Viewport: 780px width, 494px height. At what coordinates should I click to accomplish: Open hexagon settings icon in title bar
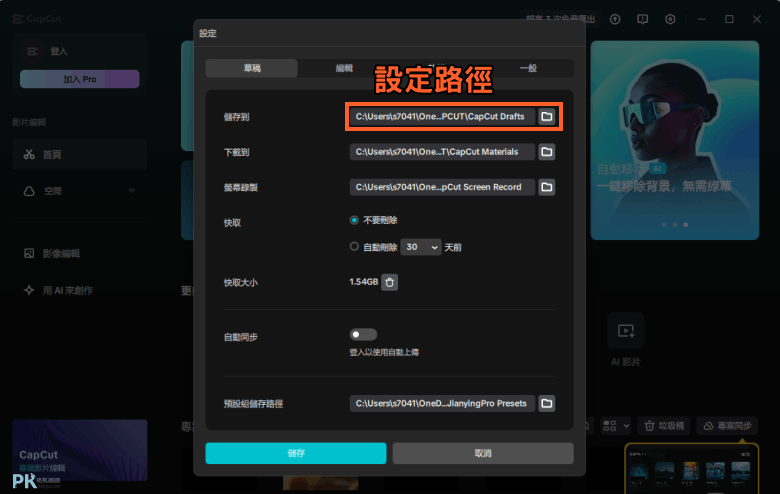tap(670, 19)
